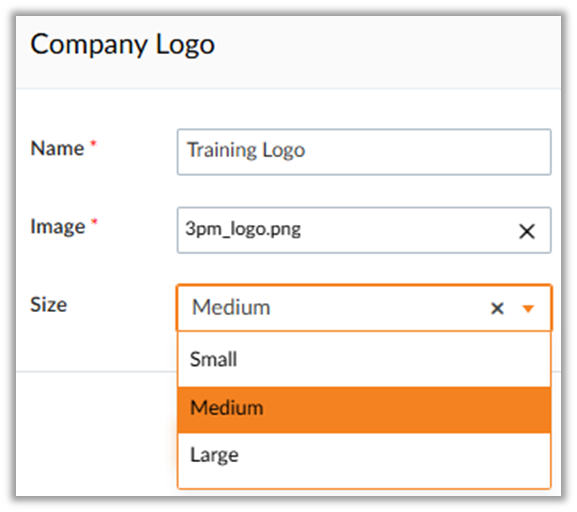
Task: Select the highlighted Medium option
Action: [364, 409]
